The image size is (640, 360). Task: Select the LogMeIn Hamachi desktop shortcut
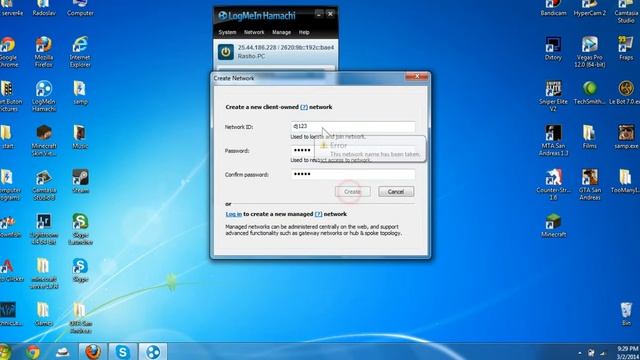pyautogui.click(x=44, y=96)
